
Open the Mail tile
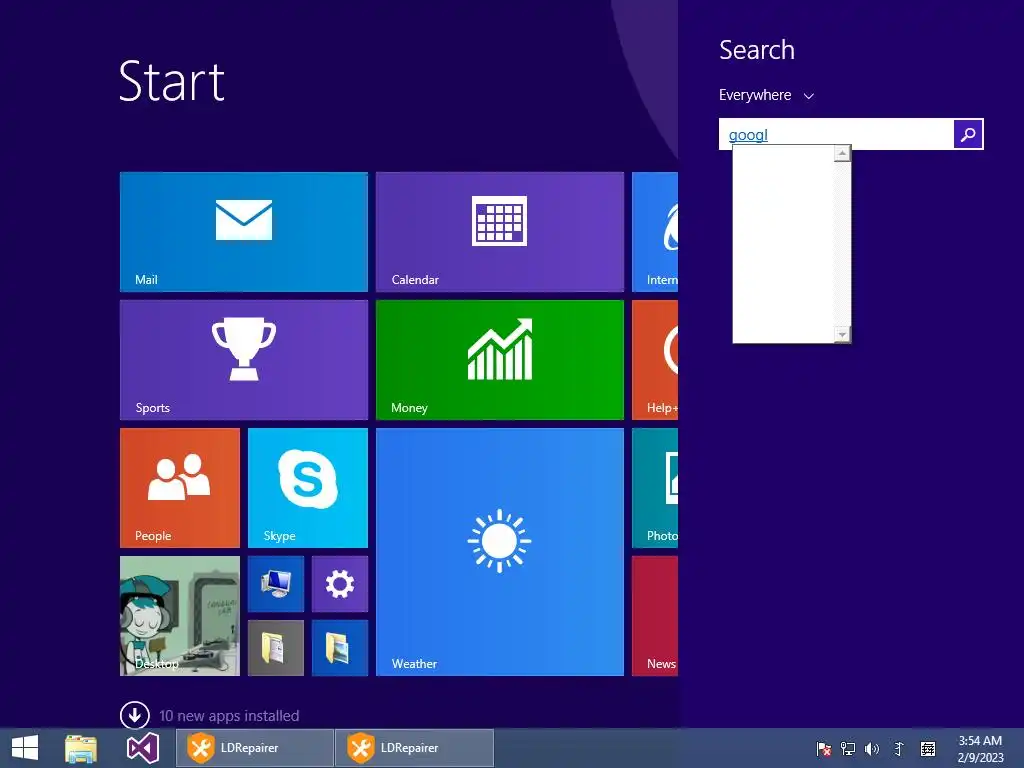pos(244,232)
